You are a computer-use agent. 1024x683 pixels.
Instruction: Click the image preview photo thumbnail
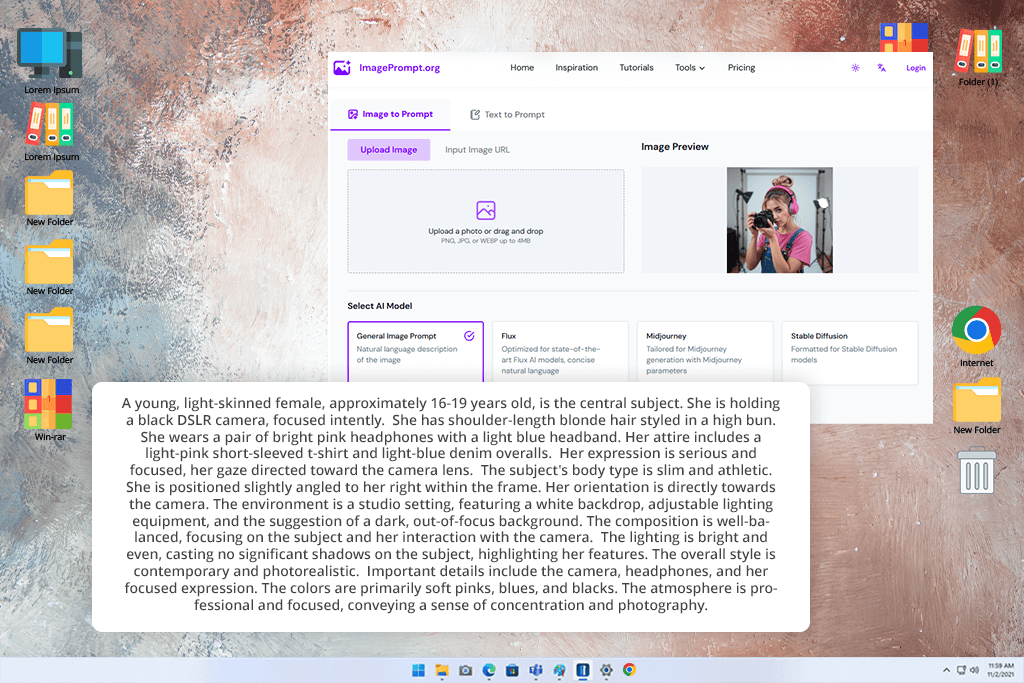(780, 220)
